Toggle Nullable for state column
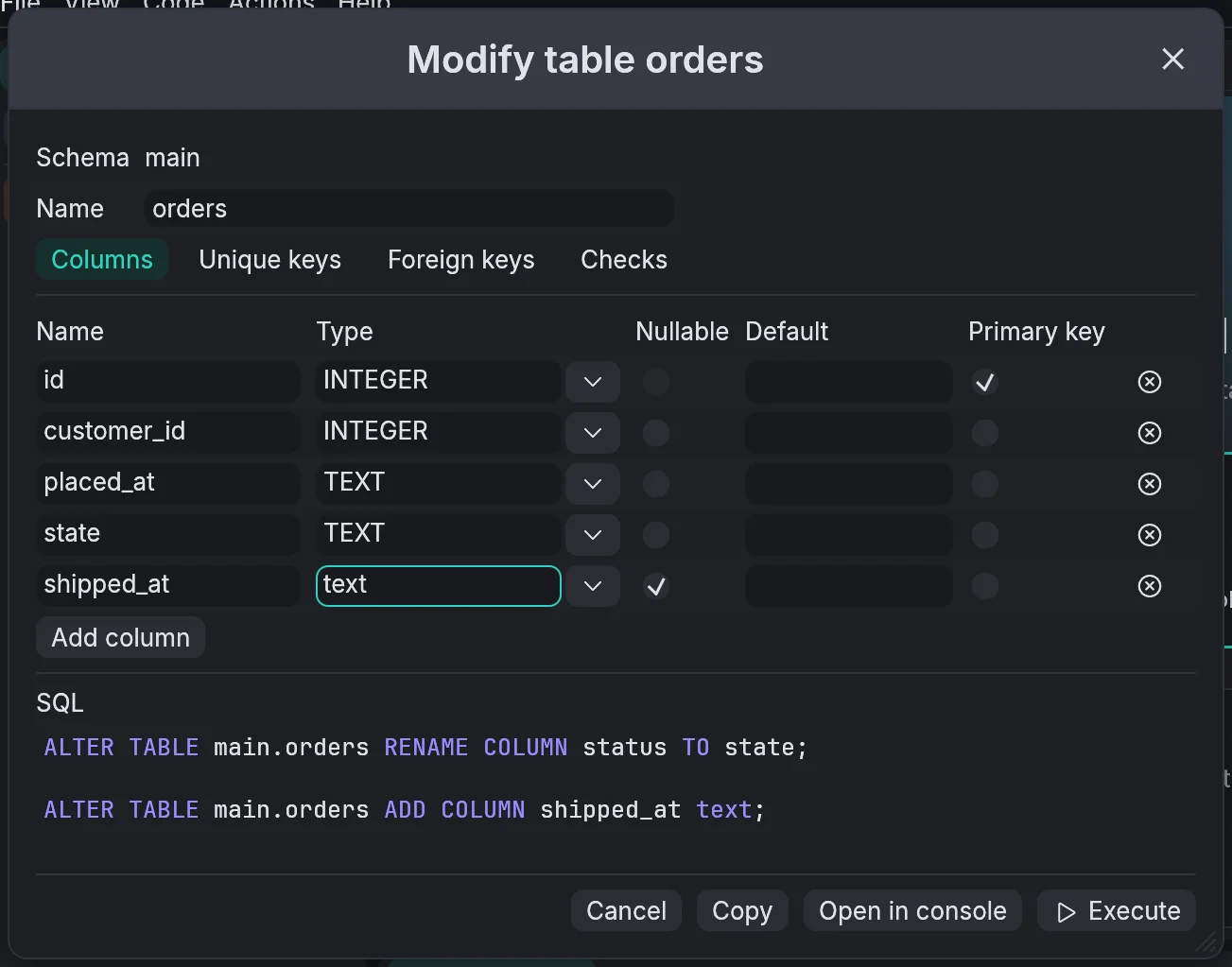 click(x=656, y=535)
